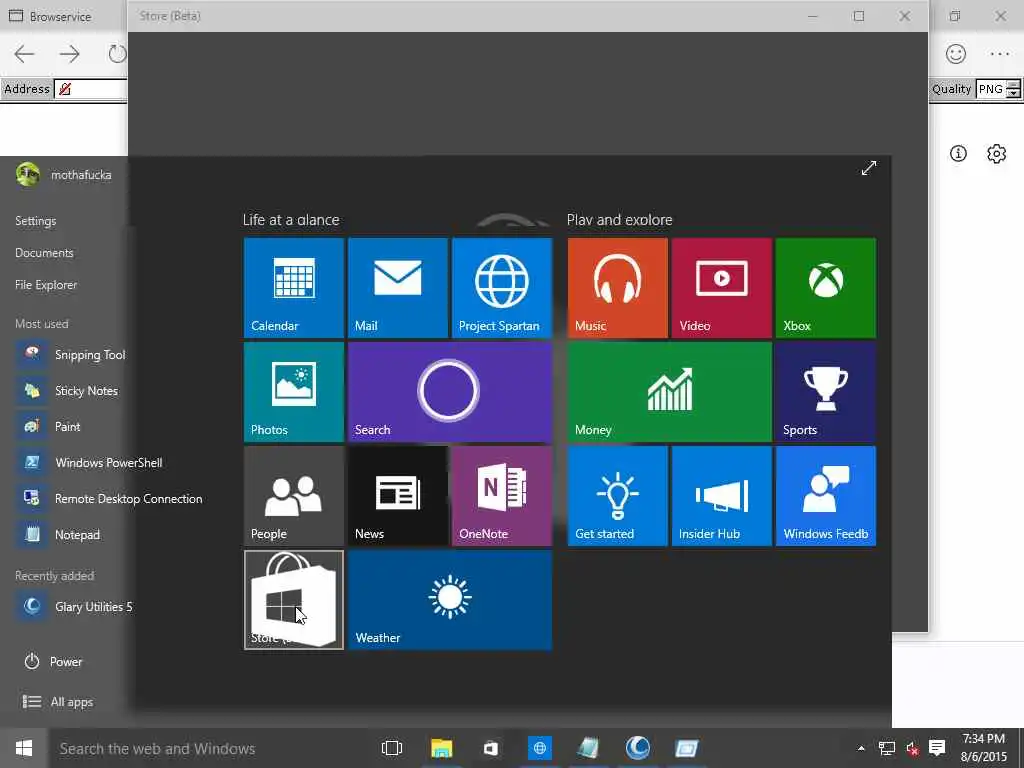Open File Explorer from Start menu
Image resolution: width=1024 pixels, height=768 pixels.
46,285
